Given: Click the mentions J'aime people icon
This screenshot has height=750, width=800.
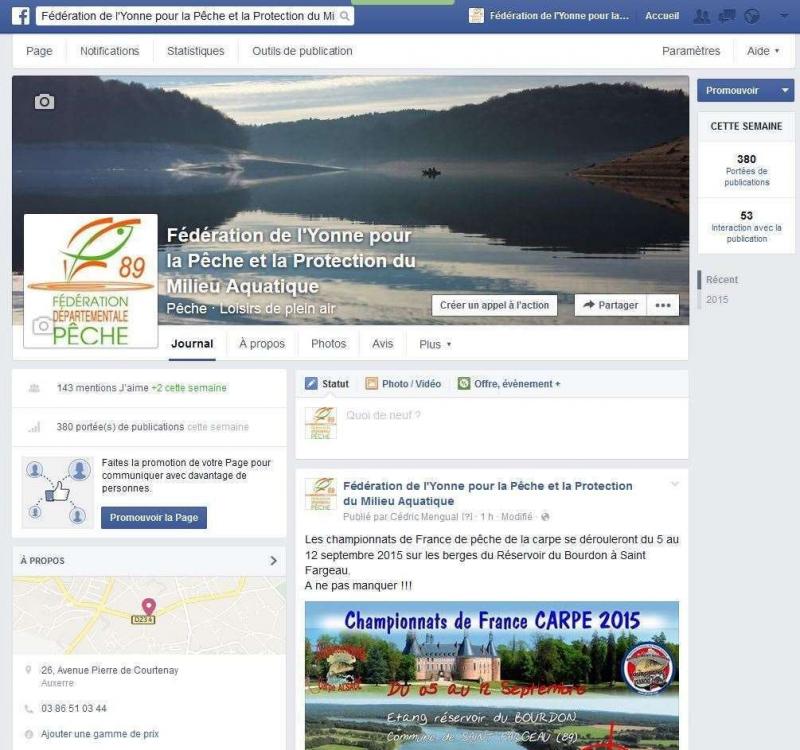Looking at the screenshot, I should pyautogui.click(x=34, y=388).
